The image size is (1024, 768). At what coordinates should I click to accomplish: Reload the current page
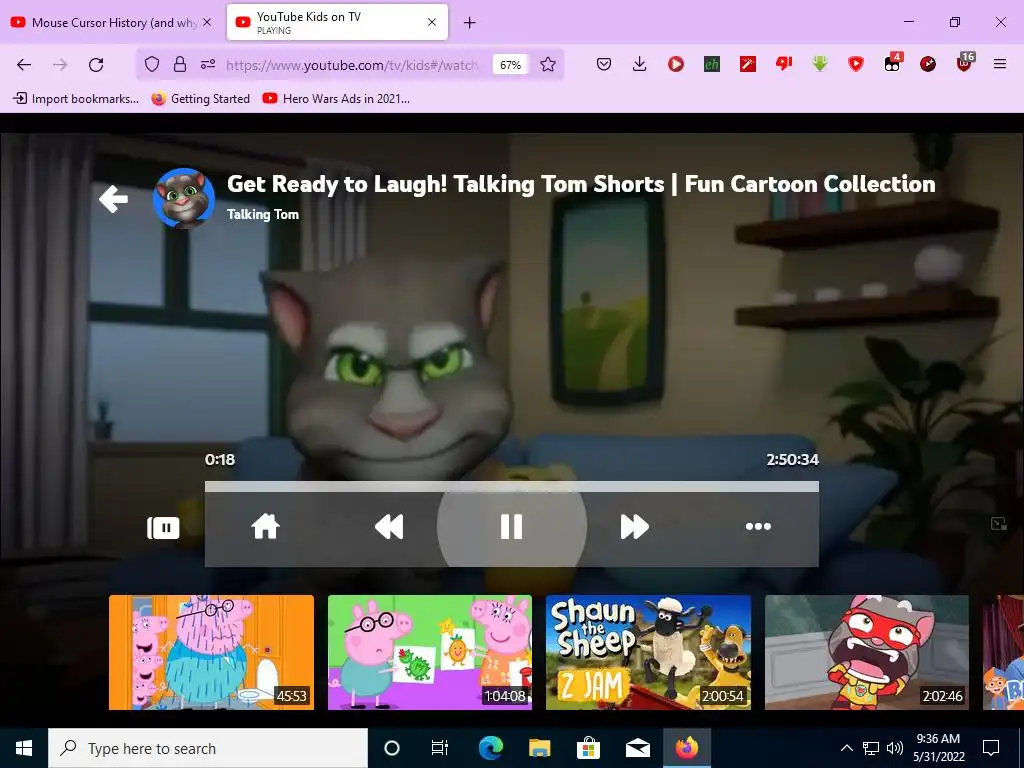coord(96,64)
